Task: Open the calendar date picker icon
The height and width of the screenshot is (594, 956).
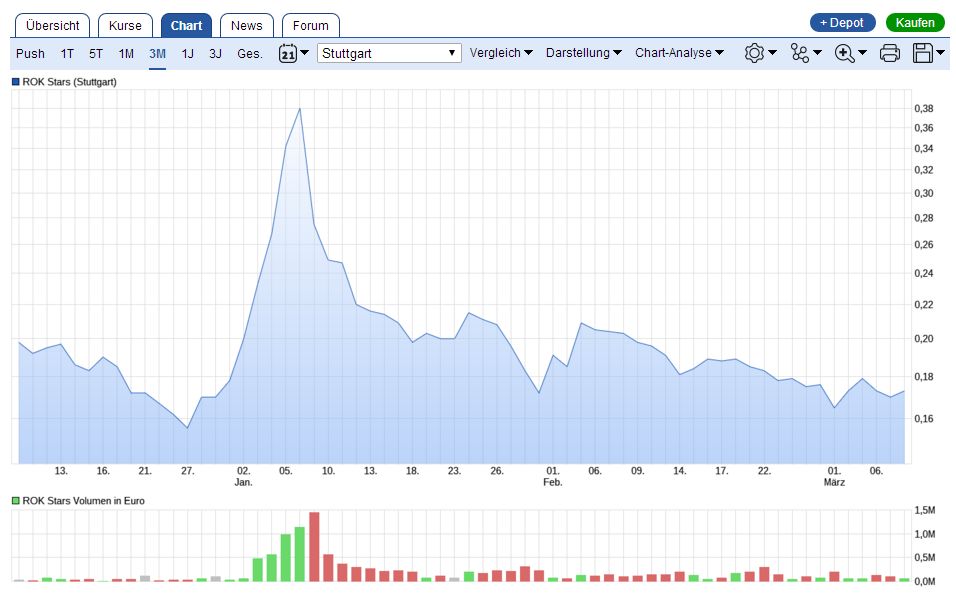Action: pos(288,53)
